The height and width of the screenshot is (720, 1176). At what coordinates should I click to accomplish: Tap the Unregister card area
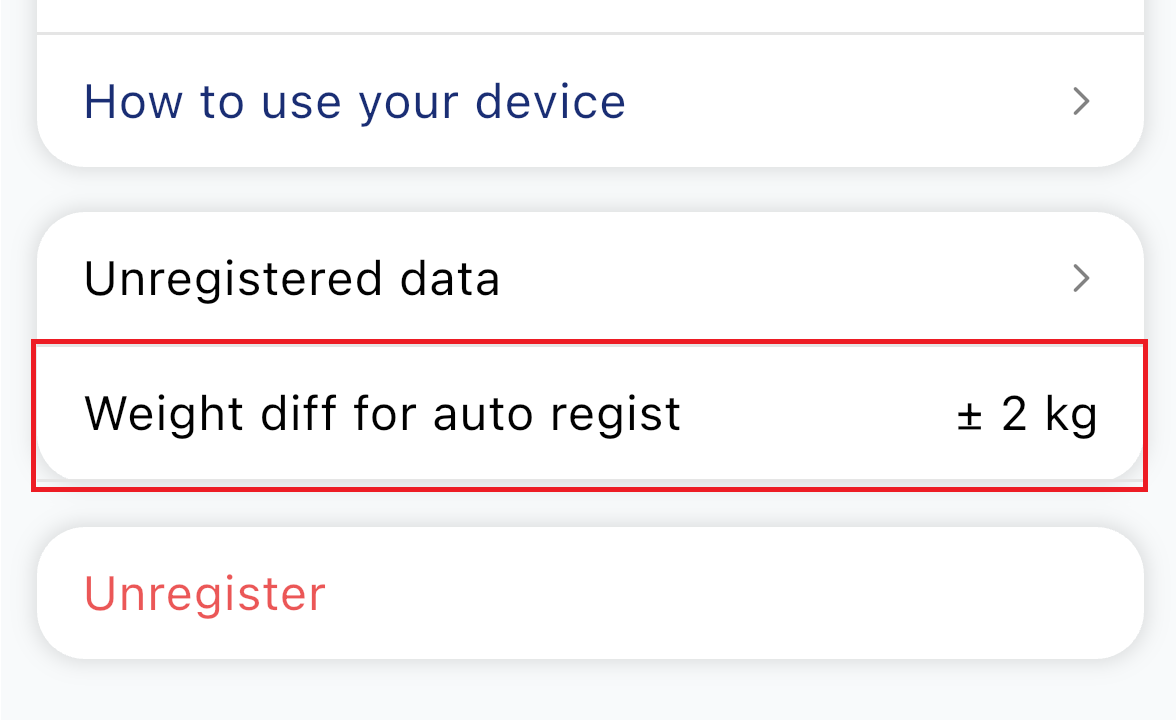point(700,593)
